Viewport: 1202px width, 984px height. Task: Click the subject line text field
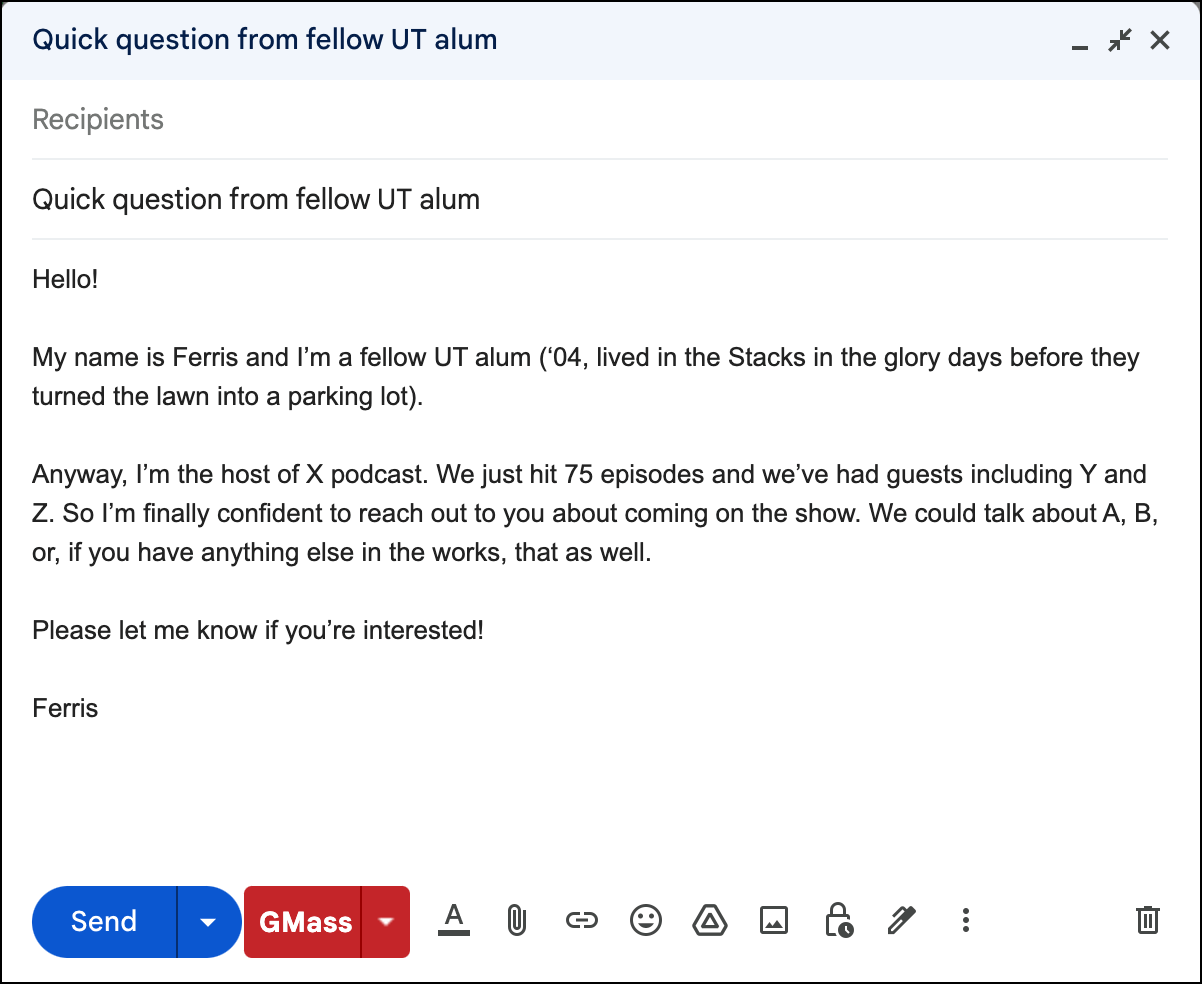pyautogui.click(x=600, y=199)
